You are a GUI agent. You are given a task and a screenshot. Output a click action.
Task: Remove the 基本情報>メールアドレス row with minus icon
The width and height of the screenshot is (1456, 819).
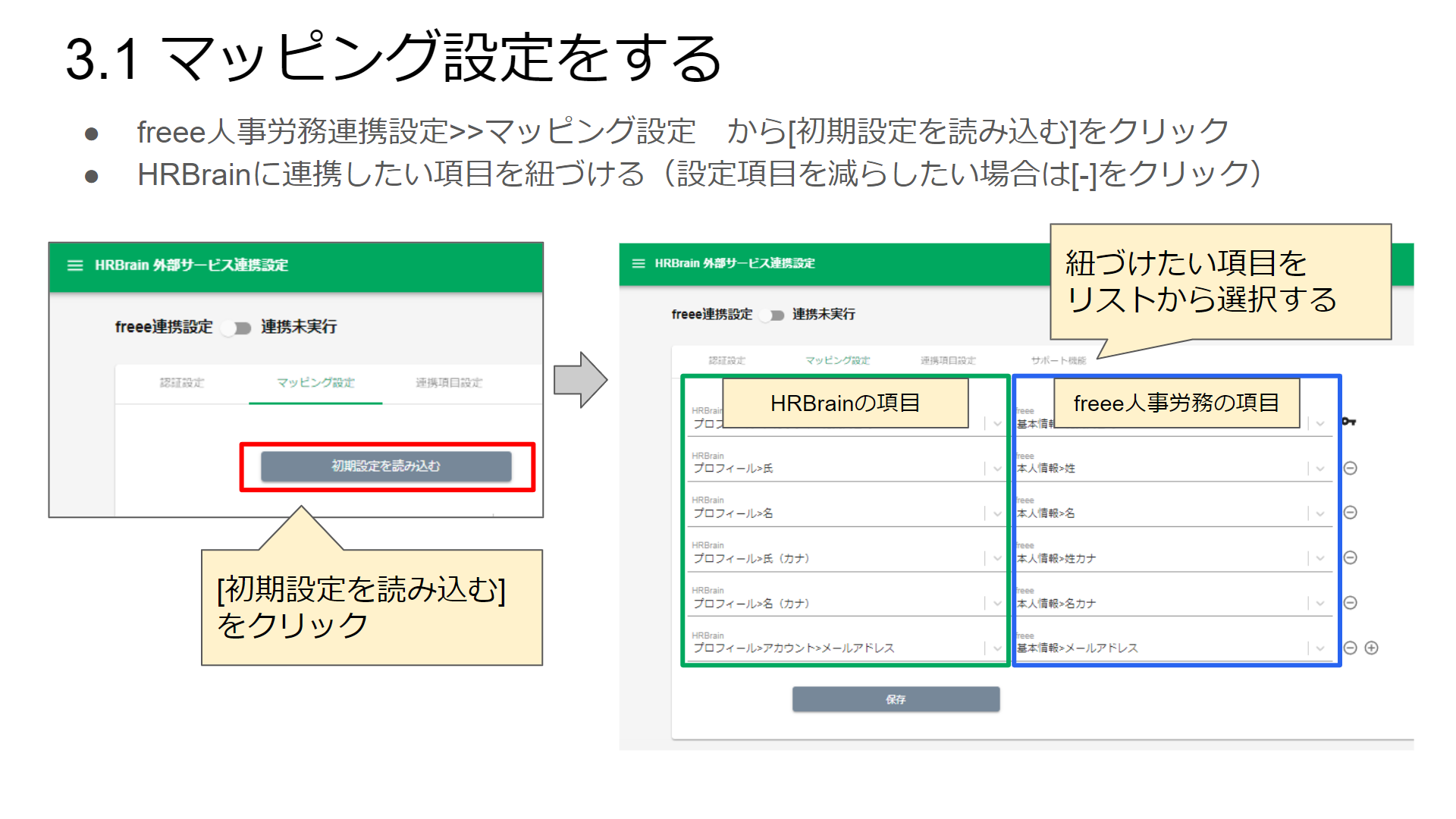click(1350, 648)
